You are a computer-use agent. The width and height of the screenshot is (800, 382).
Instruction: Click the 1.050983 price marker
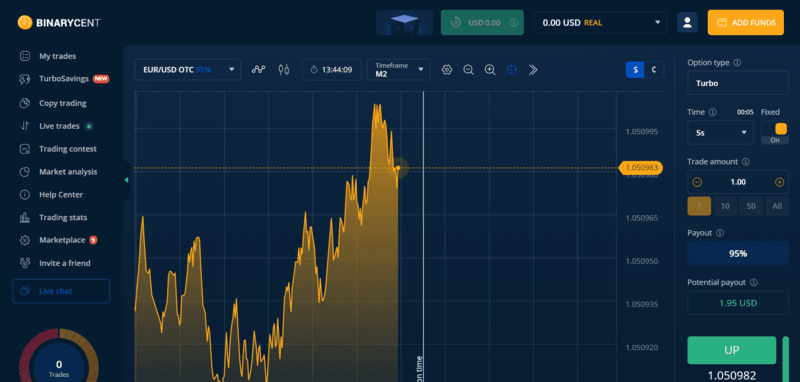[x=640, y=167]
